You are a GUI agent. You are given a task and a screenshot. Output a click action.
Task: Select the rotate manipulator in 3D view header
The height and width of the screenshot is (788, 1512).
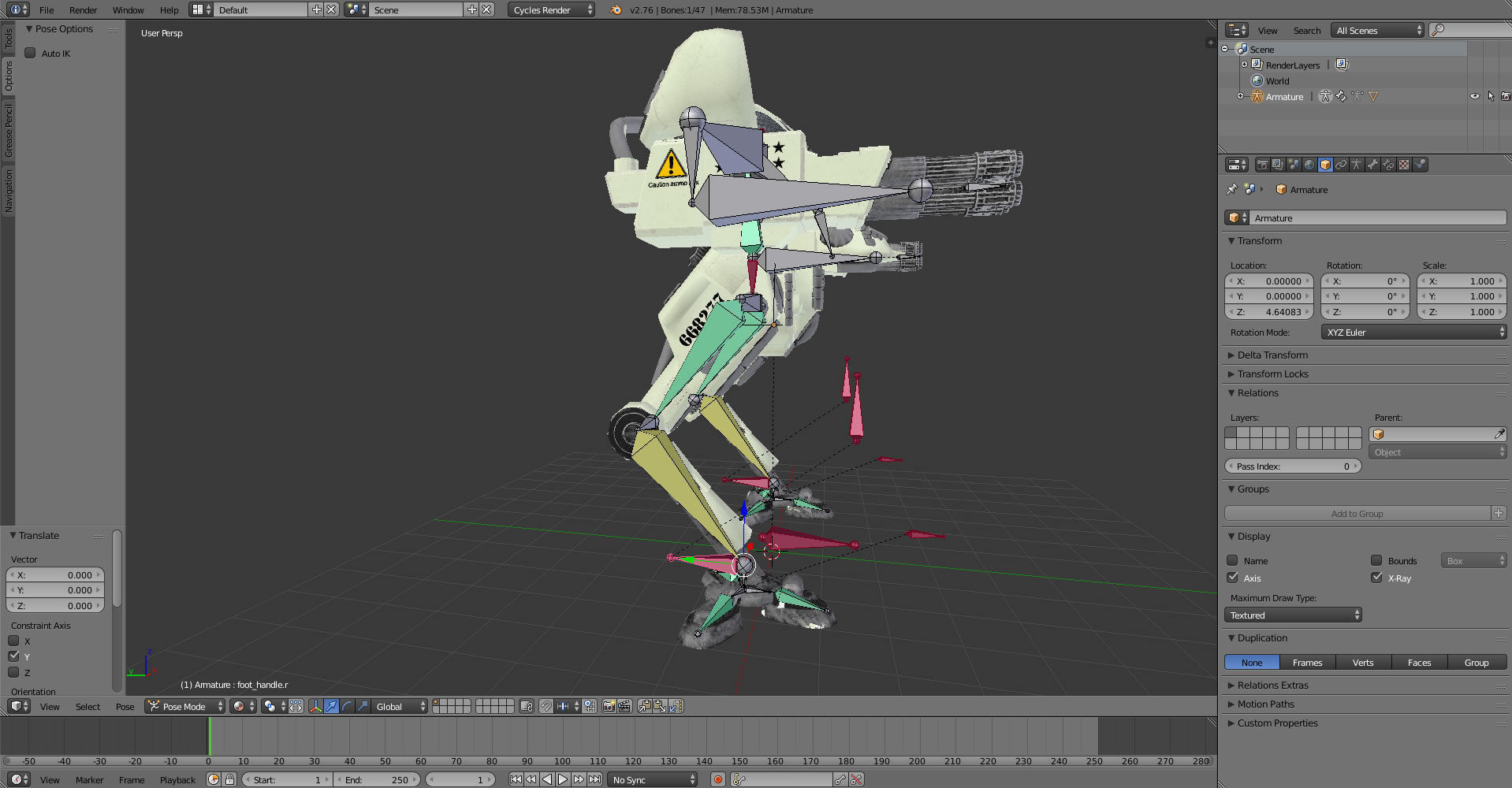pyautogui.click(x=346, y=706)
